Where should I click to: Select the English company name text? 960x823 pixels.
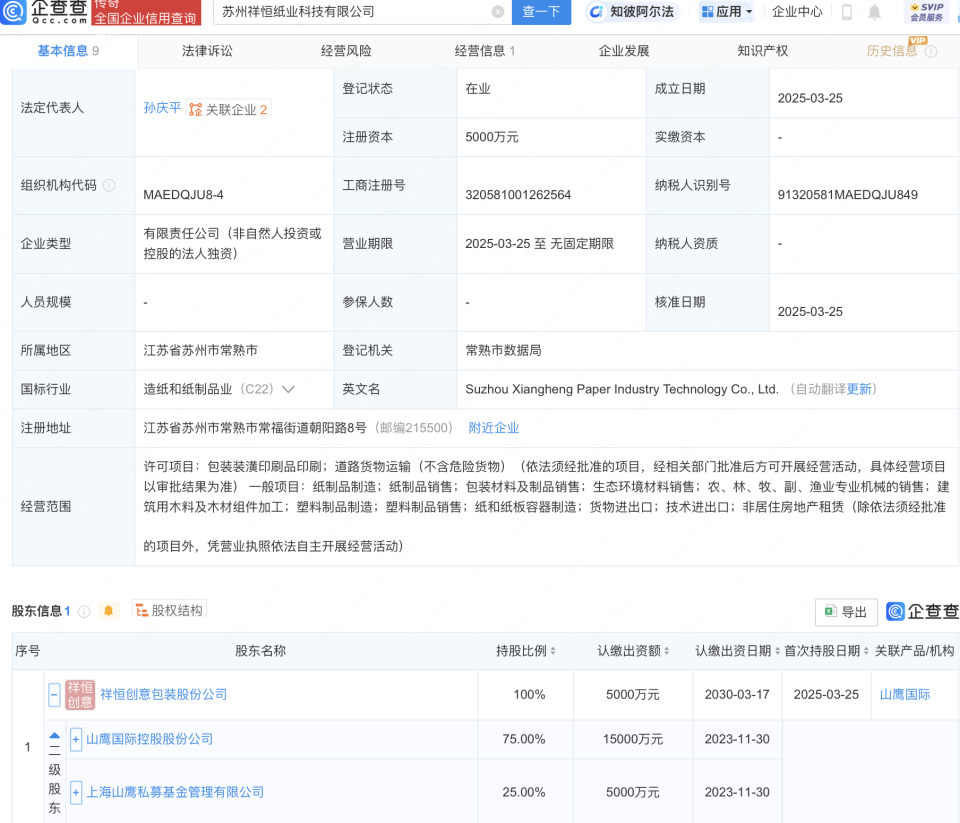(x=621, y=389)
